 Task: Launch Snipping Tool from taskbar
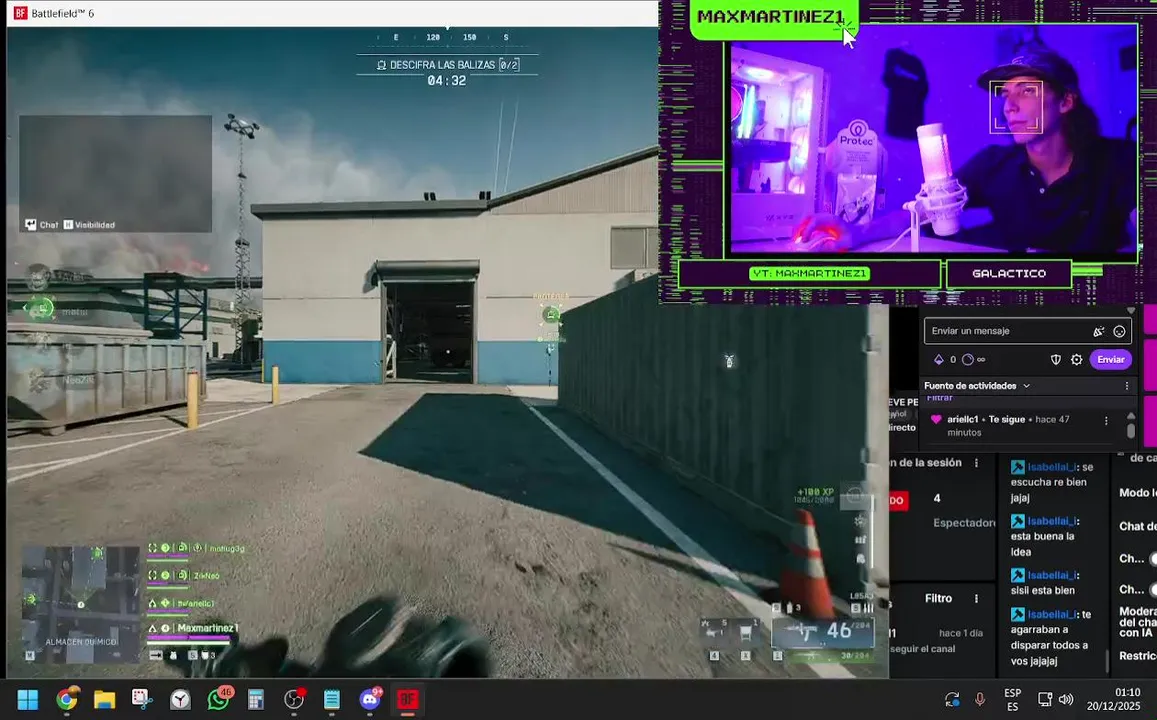(142, 699)
